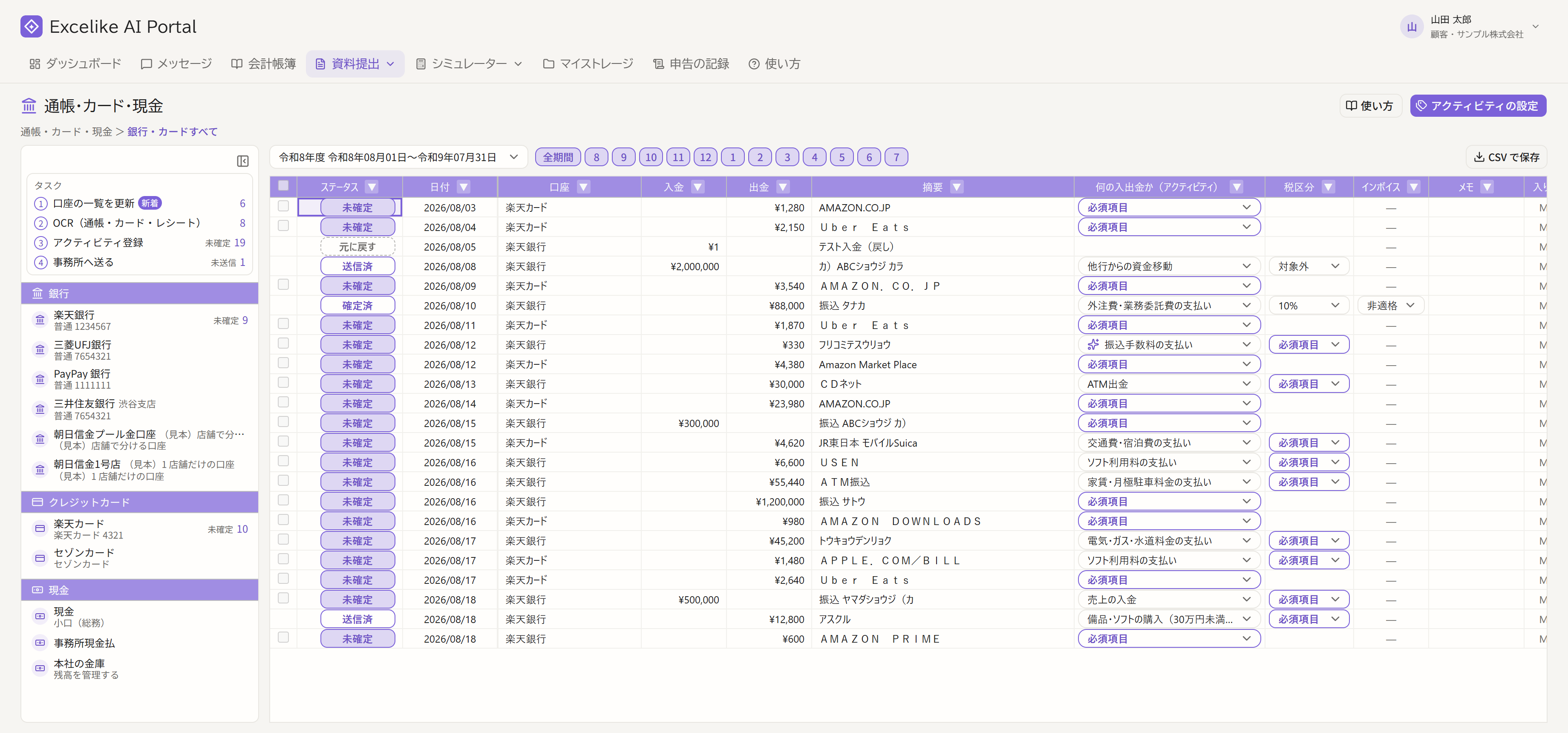This screenshot has width=1568, height=733.
Task: Collapse the sidebar panel icon
Action: (242, 161)
